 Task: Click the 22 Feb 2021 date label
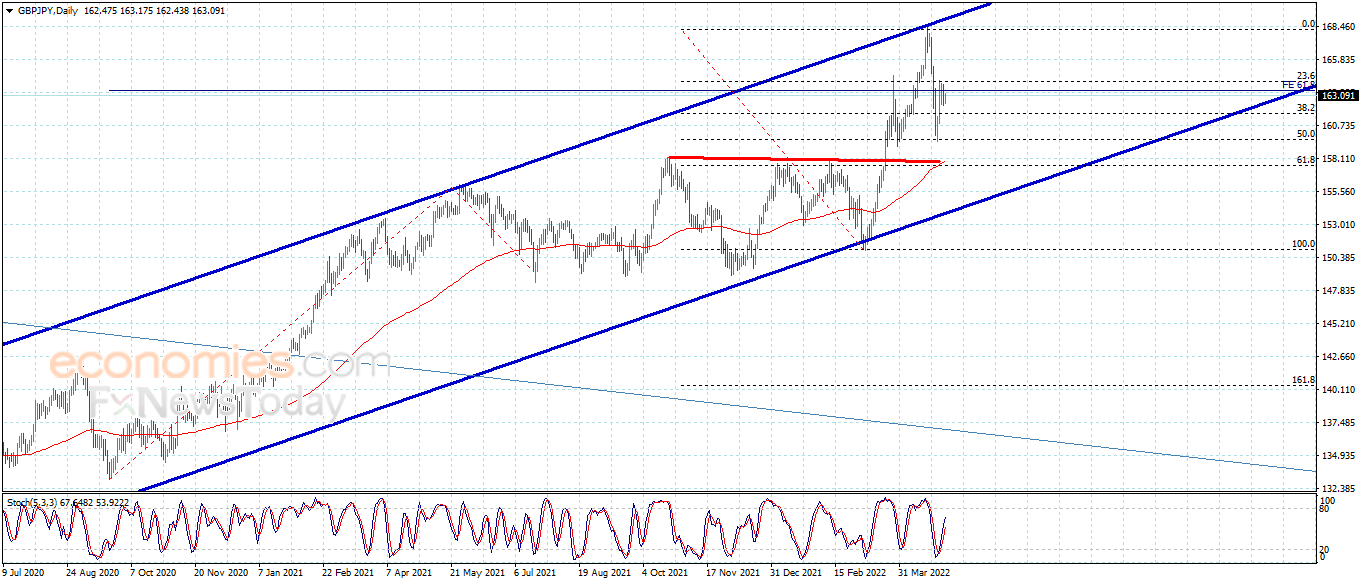[347, 574]
